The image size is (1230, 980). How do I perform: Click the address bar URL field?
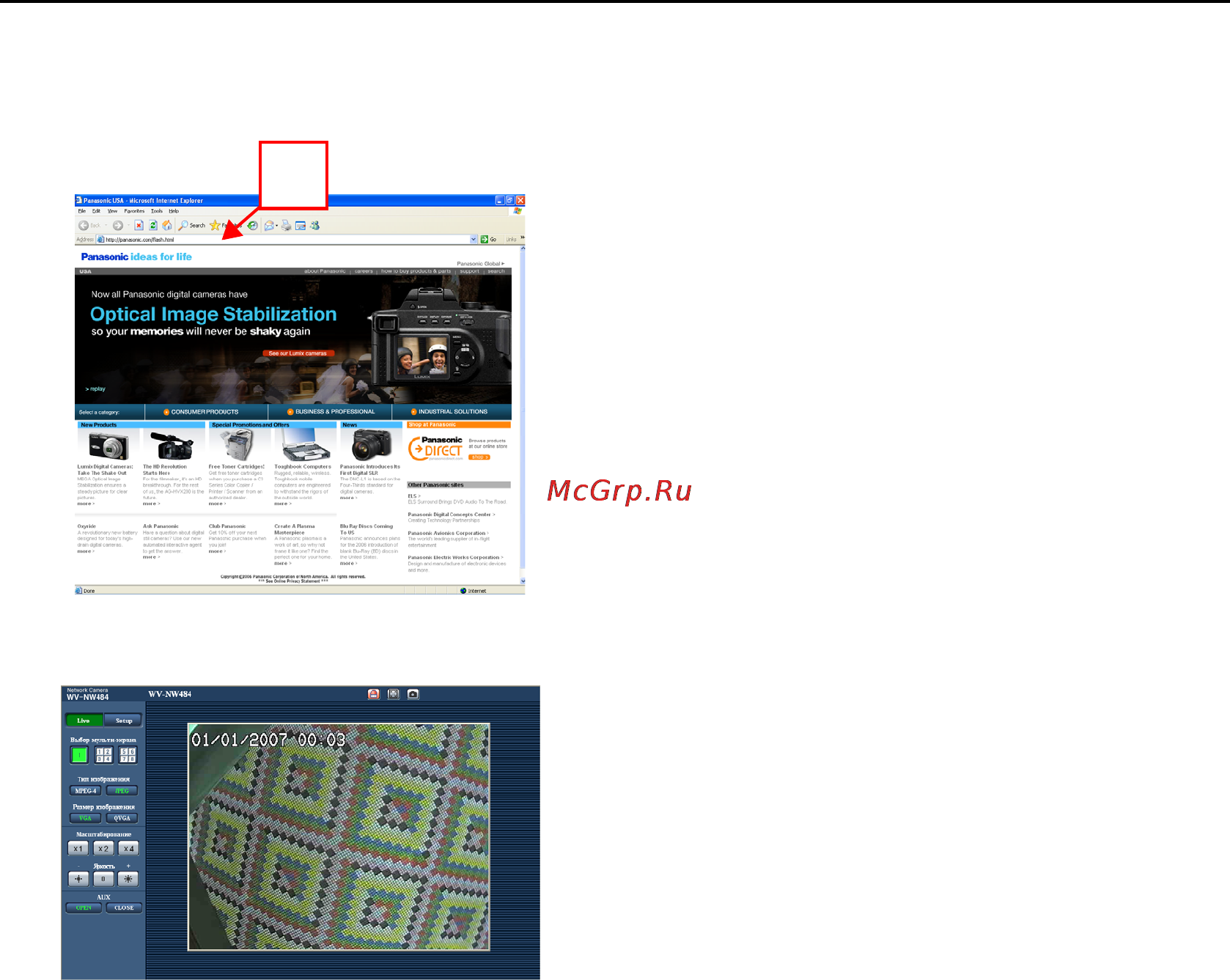pos(286,240)
